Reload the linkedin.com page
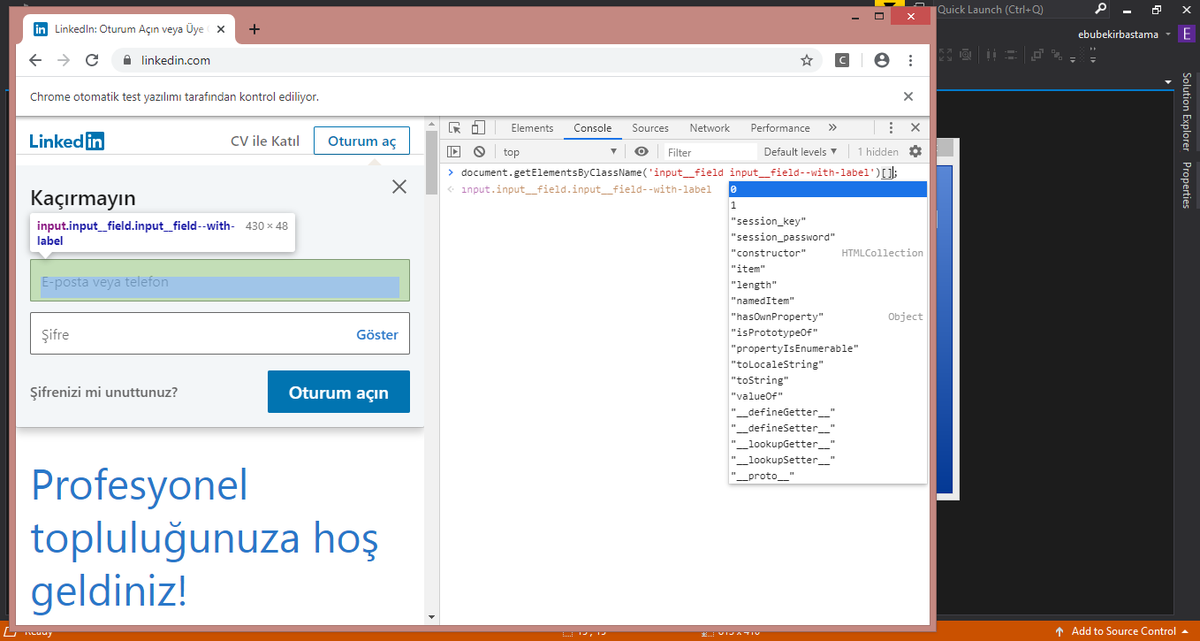Screen dimensions: 1200x641 tap(91, 60)
